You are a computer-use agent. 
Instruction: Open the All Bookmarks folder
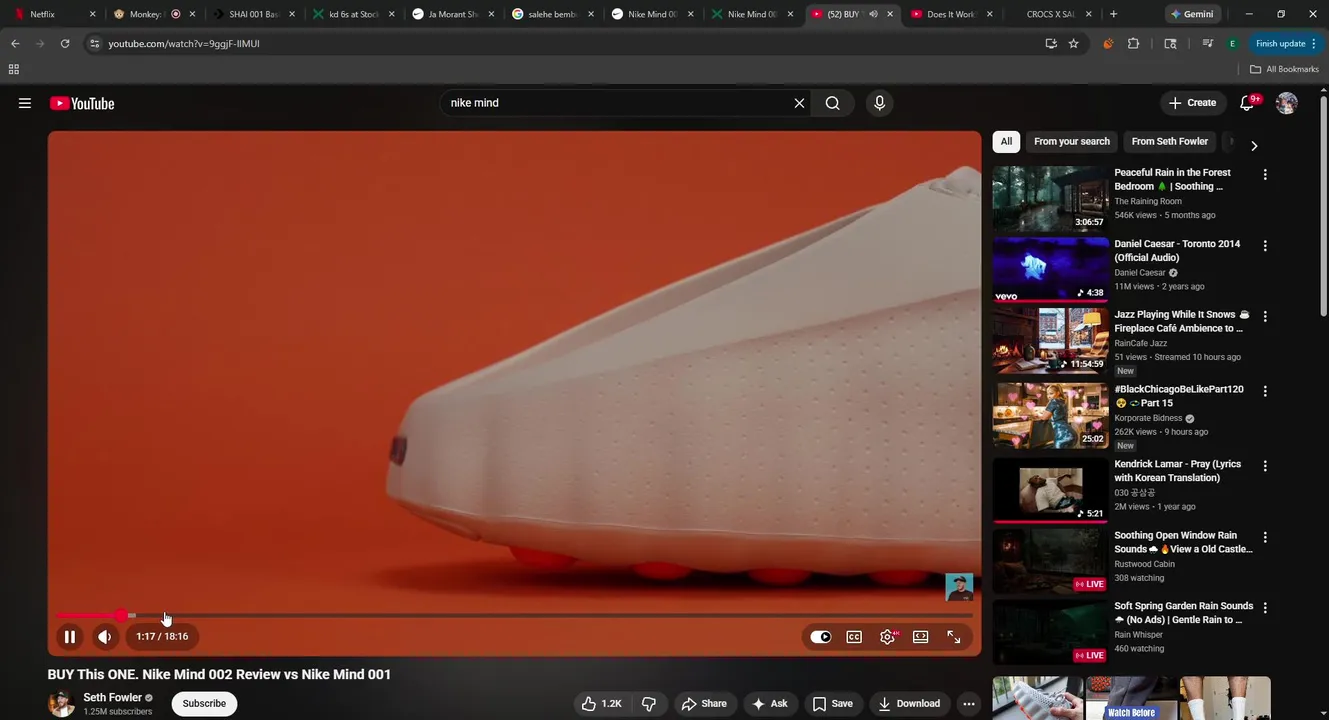(x=1285, y=69)
